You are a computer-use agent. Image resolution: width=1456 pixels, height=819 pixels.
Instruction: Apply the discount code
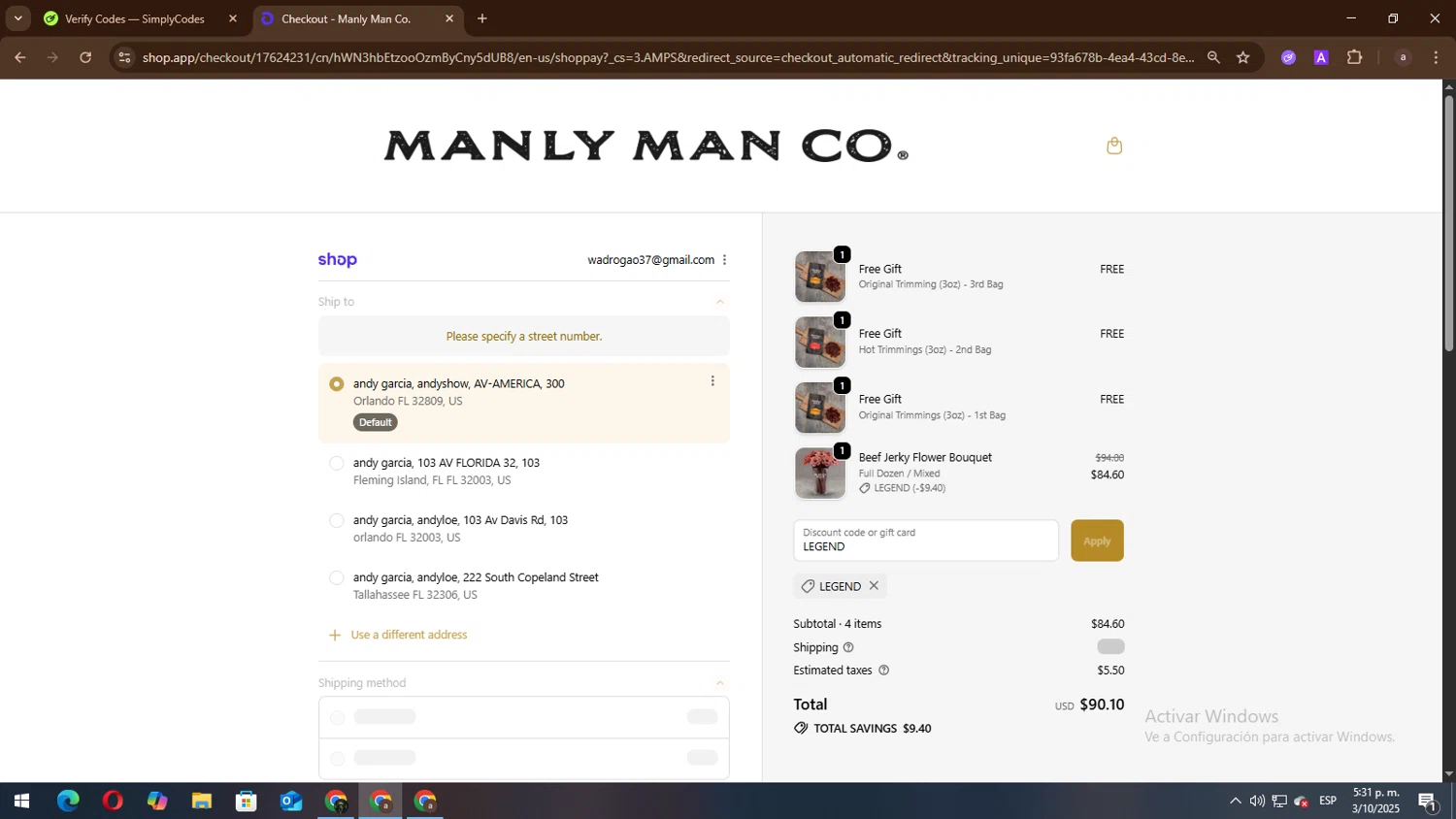(x=1097, y=541)
